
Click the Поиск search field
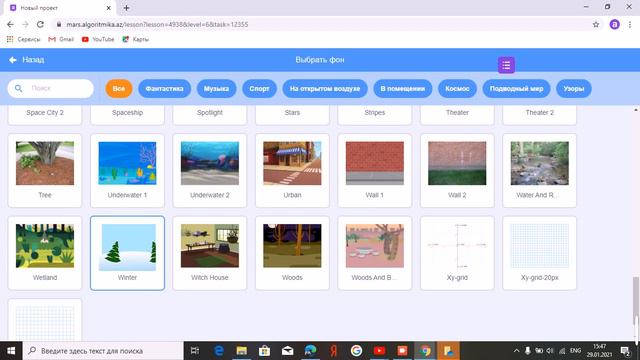click(x=51, y=88)
